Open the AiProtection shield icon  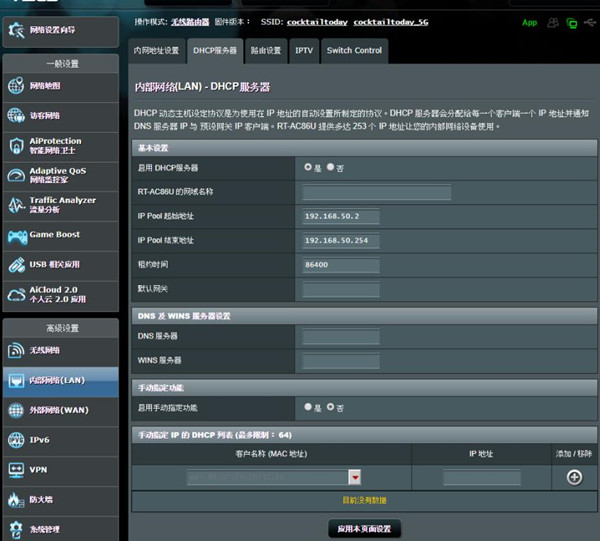coord(16,147)
